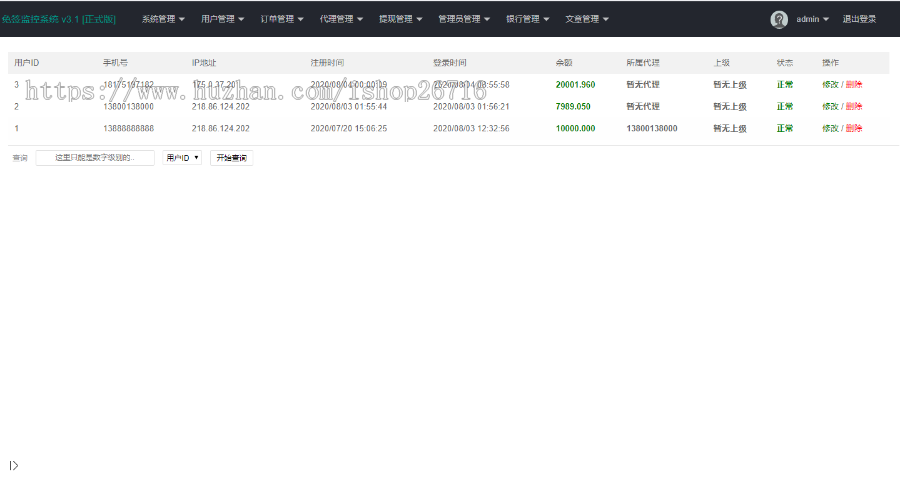
Task: Click 正常 status in the 10000.000 balance row
Action: (x=785, y=128)
